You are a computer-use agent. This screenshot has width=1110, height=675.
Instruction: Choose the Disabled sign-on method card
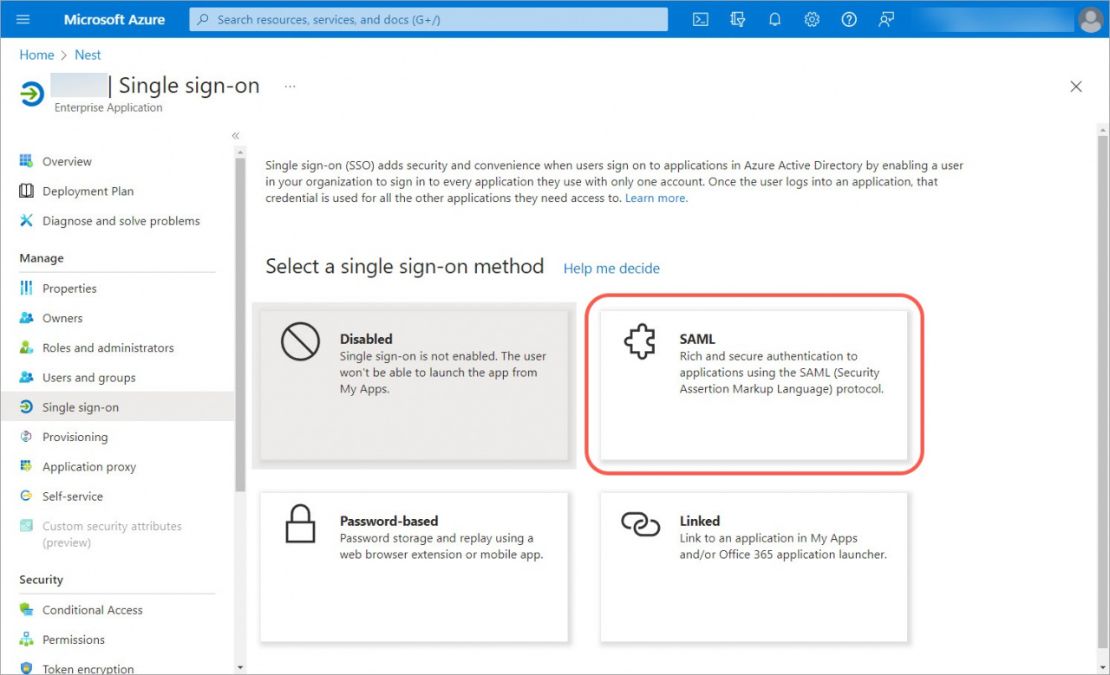coord(414,385)
